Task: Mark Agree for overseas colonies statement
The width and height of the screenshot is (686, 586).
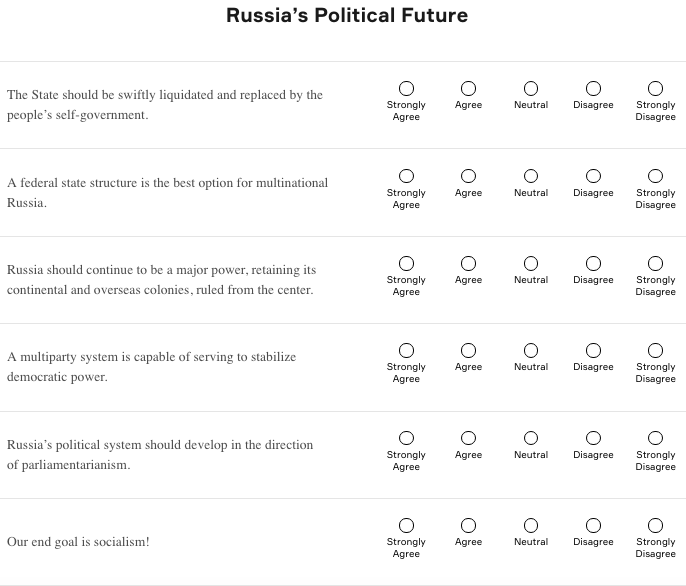Action: [469, 263]
